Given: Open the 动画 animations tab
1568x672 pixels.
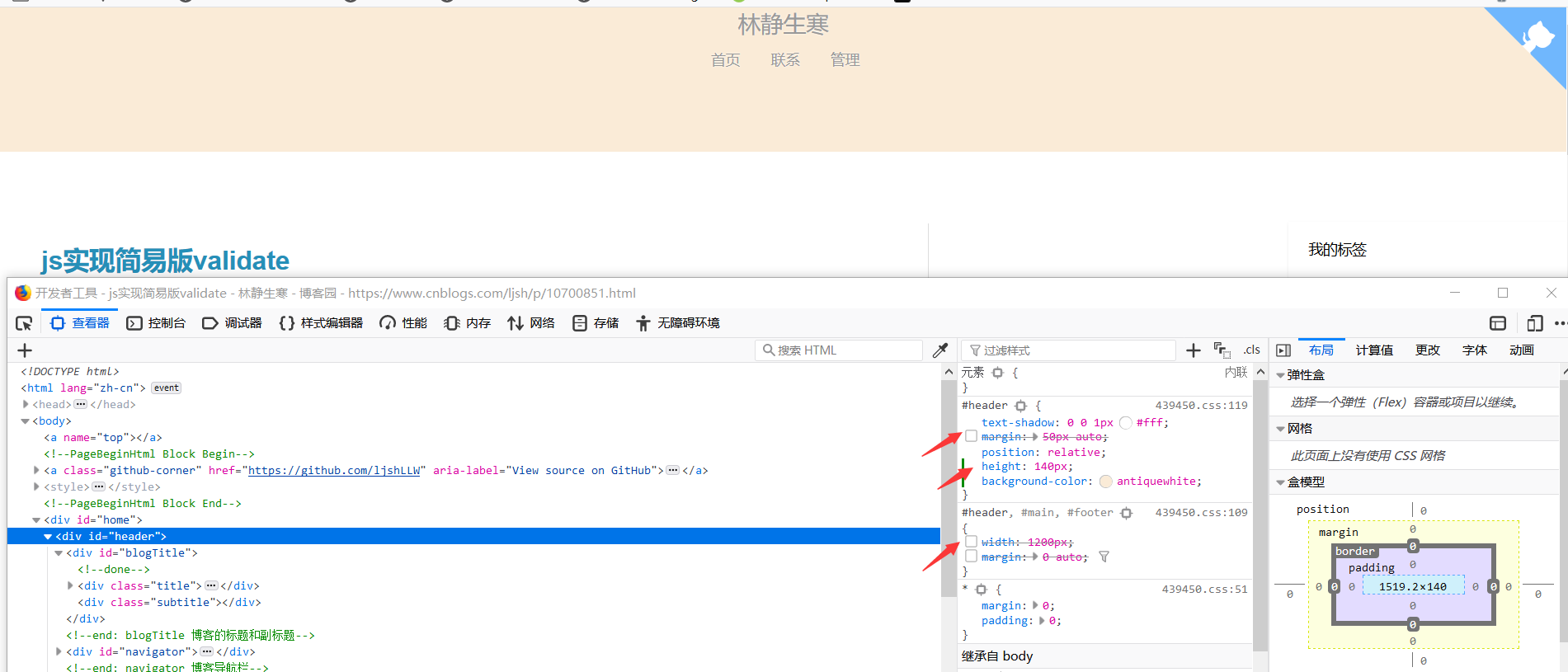Looking at the screenshot, I should pos(1522,350).
